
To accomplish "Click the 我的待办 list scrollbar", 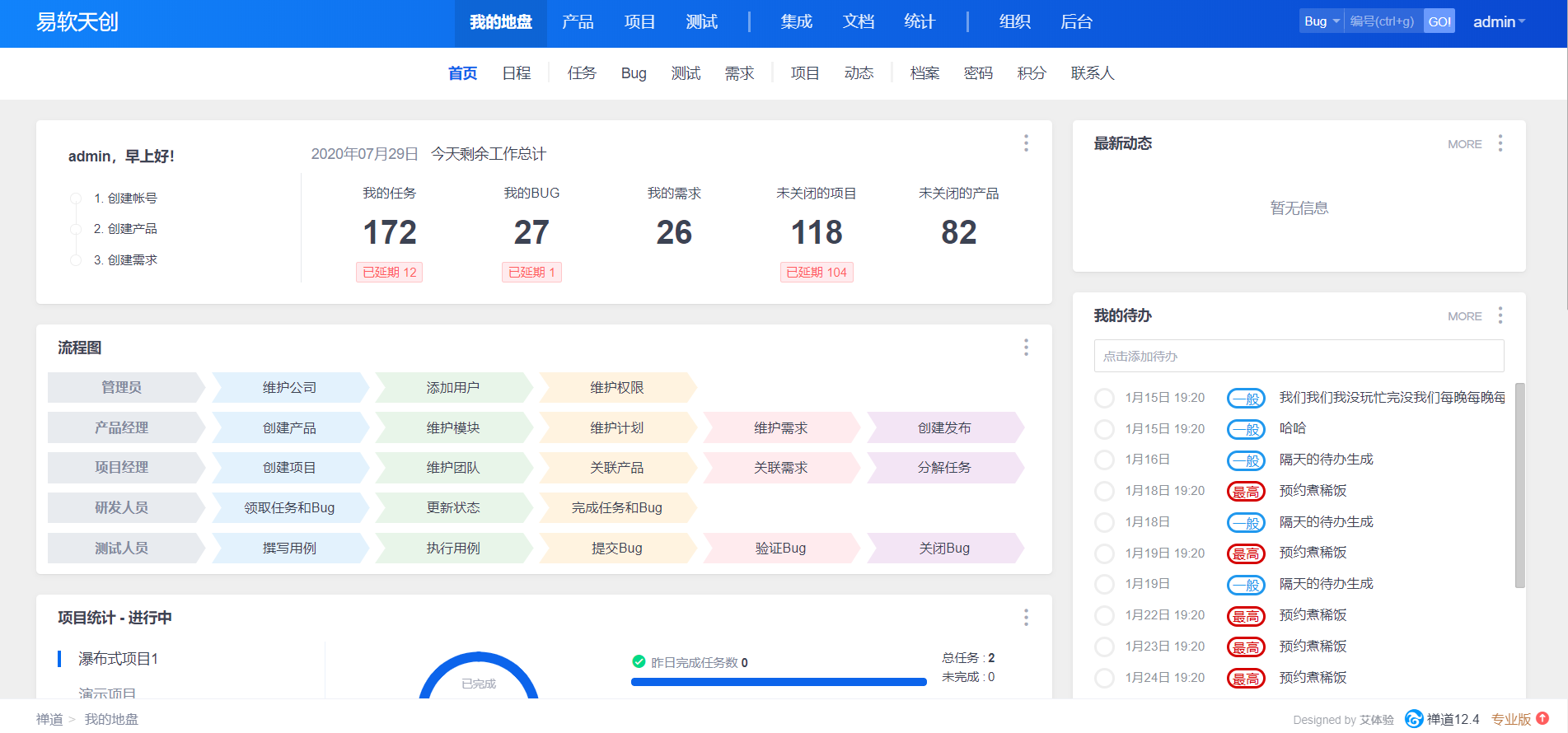I will [1520, 486].
